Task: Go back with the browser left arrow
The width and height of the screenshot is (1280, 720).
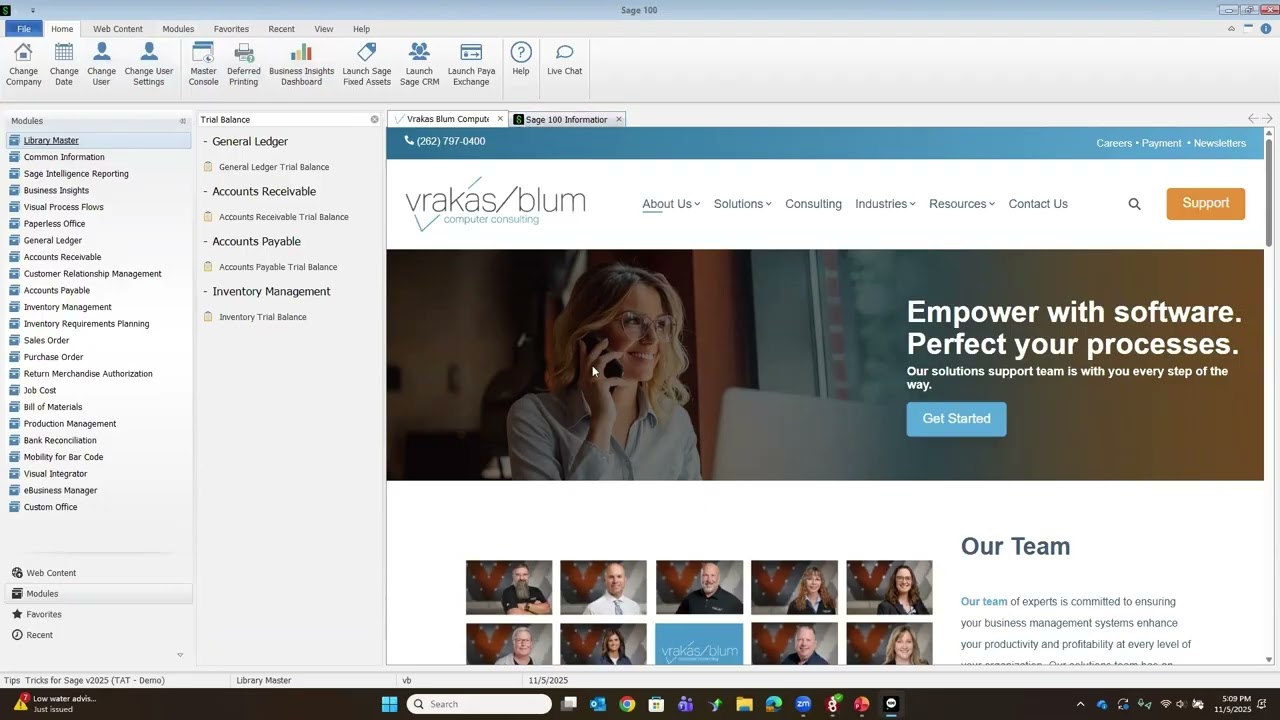Action: (1253, 119)
